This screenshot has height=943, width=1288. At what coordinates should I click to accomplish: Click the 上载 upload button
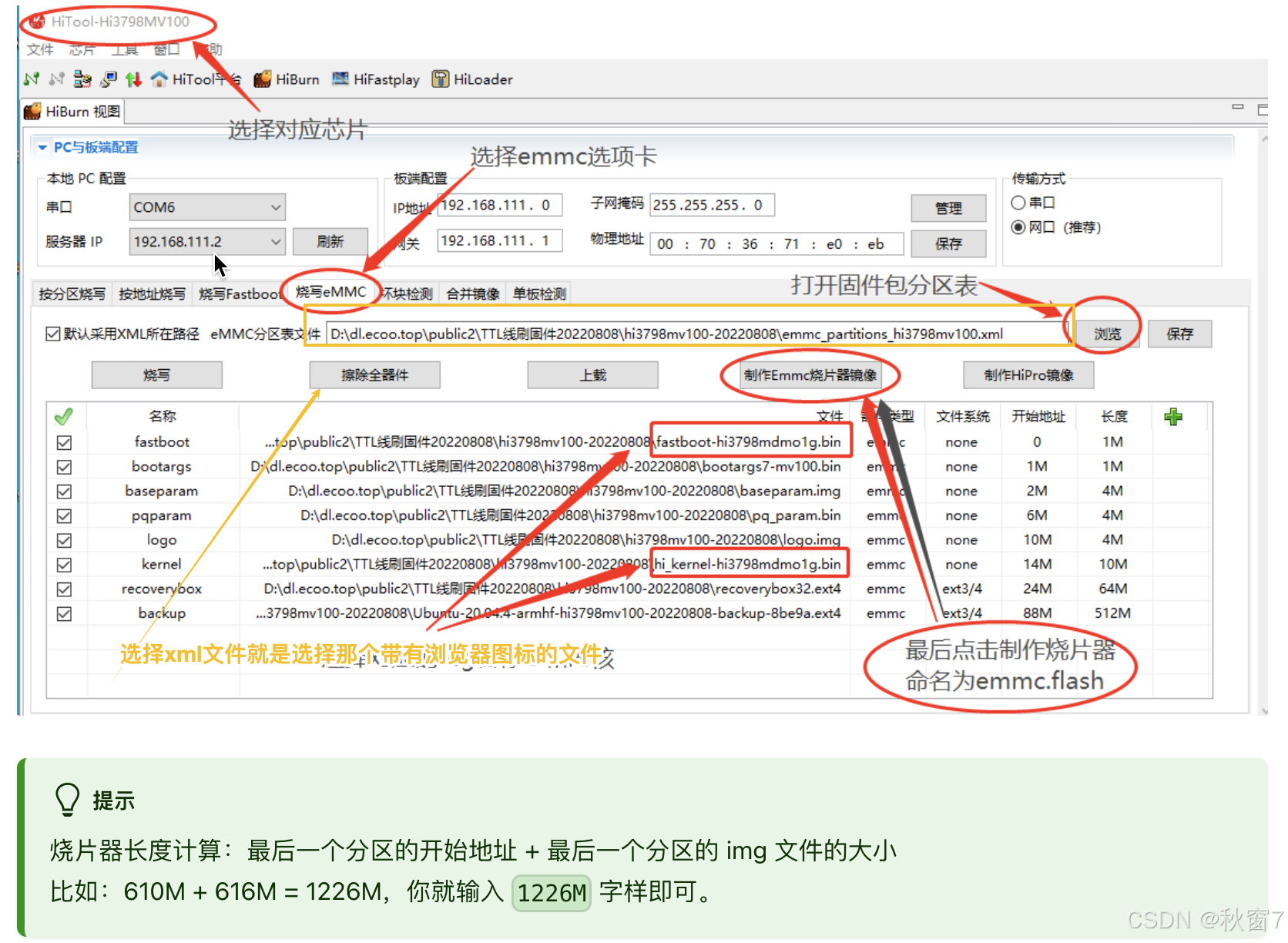click(x=592, y=375)
